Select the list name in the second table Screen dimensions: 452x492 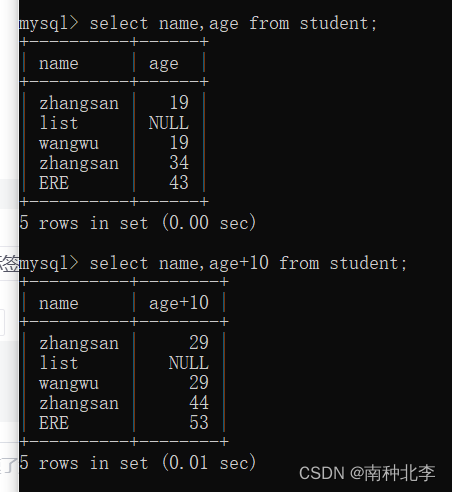59,363
